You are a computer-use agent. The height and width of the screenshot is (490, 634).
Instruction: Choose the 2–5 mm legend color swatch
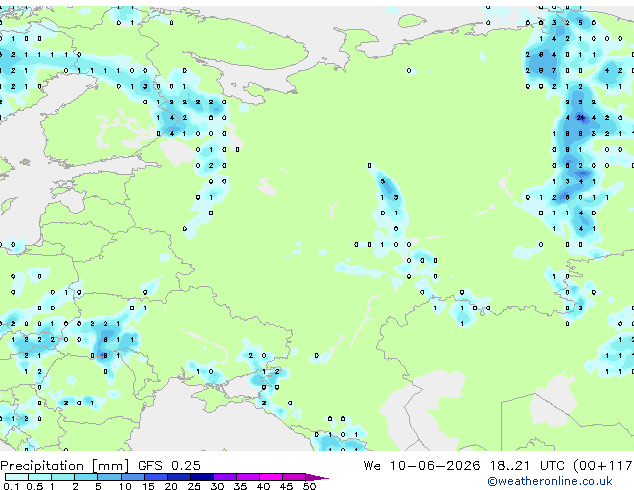(86, 477)
